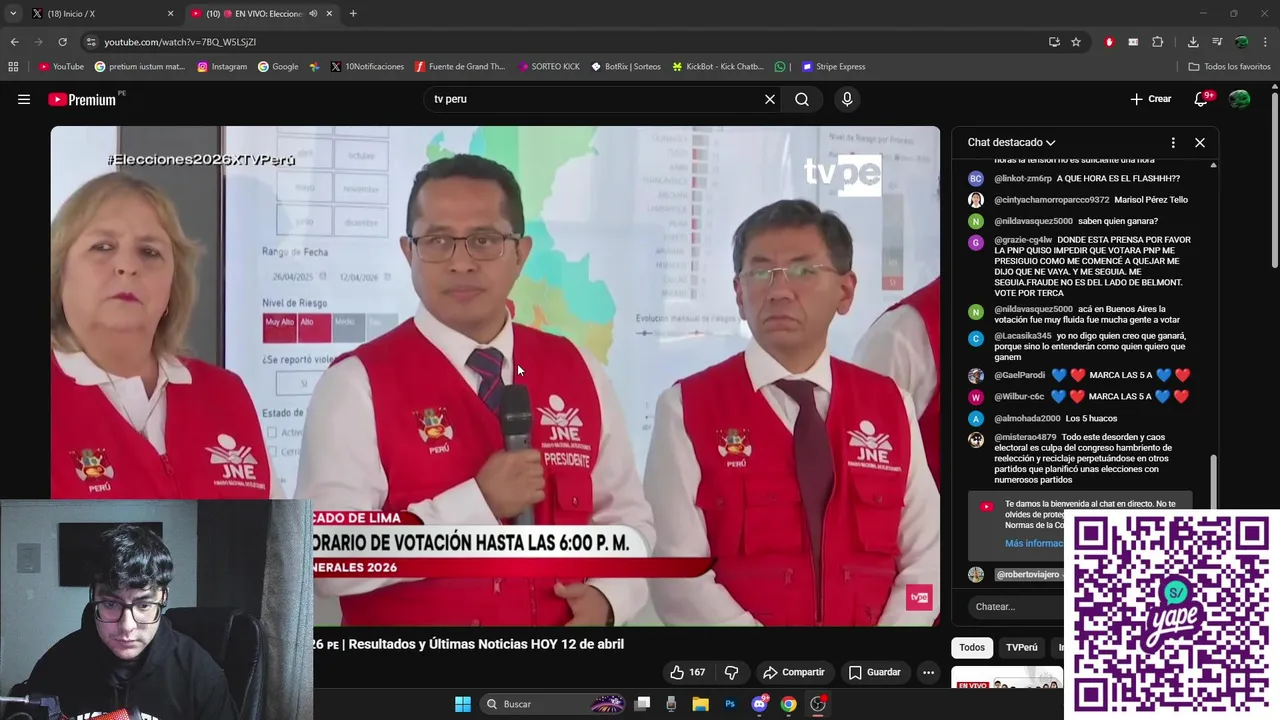Open the Windows Start menu
Screen dimensions: 1280x720
[463, 704]
